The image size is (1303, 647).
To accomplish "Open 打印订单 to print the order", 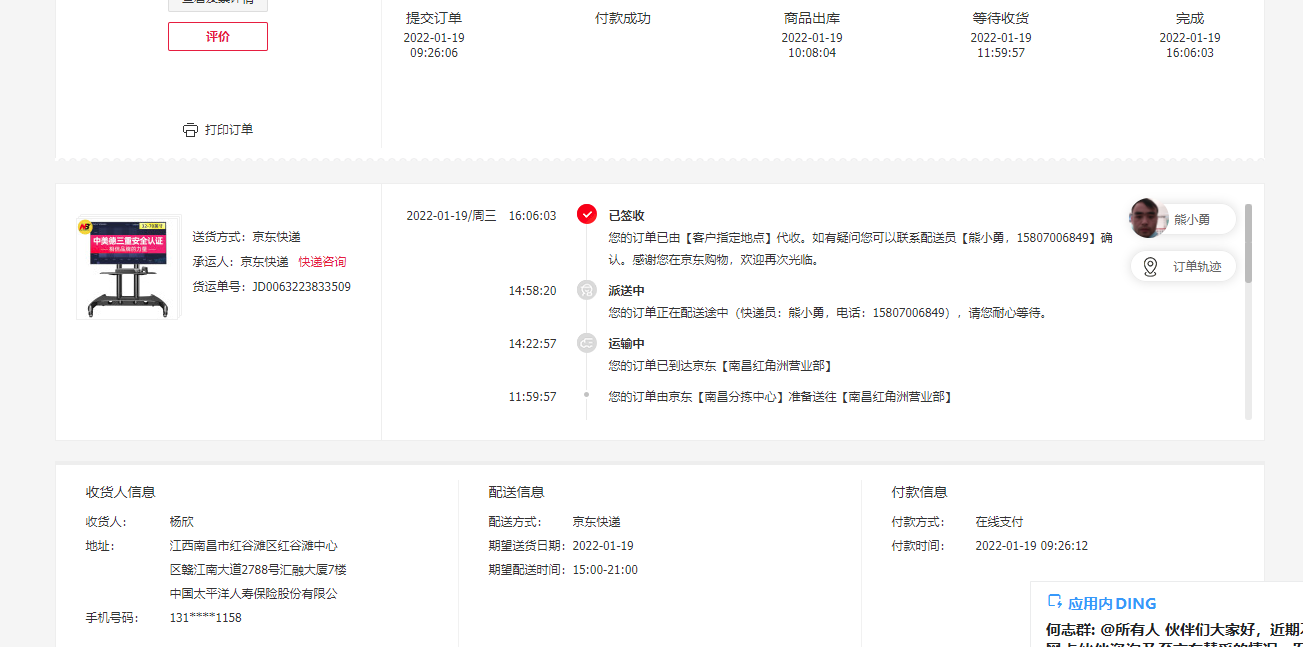I will tap(229, 130).
